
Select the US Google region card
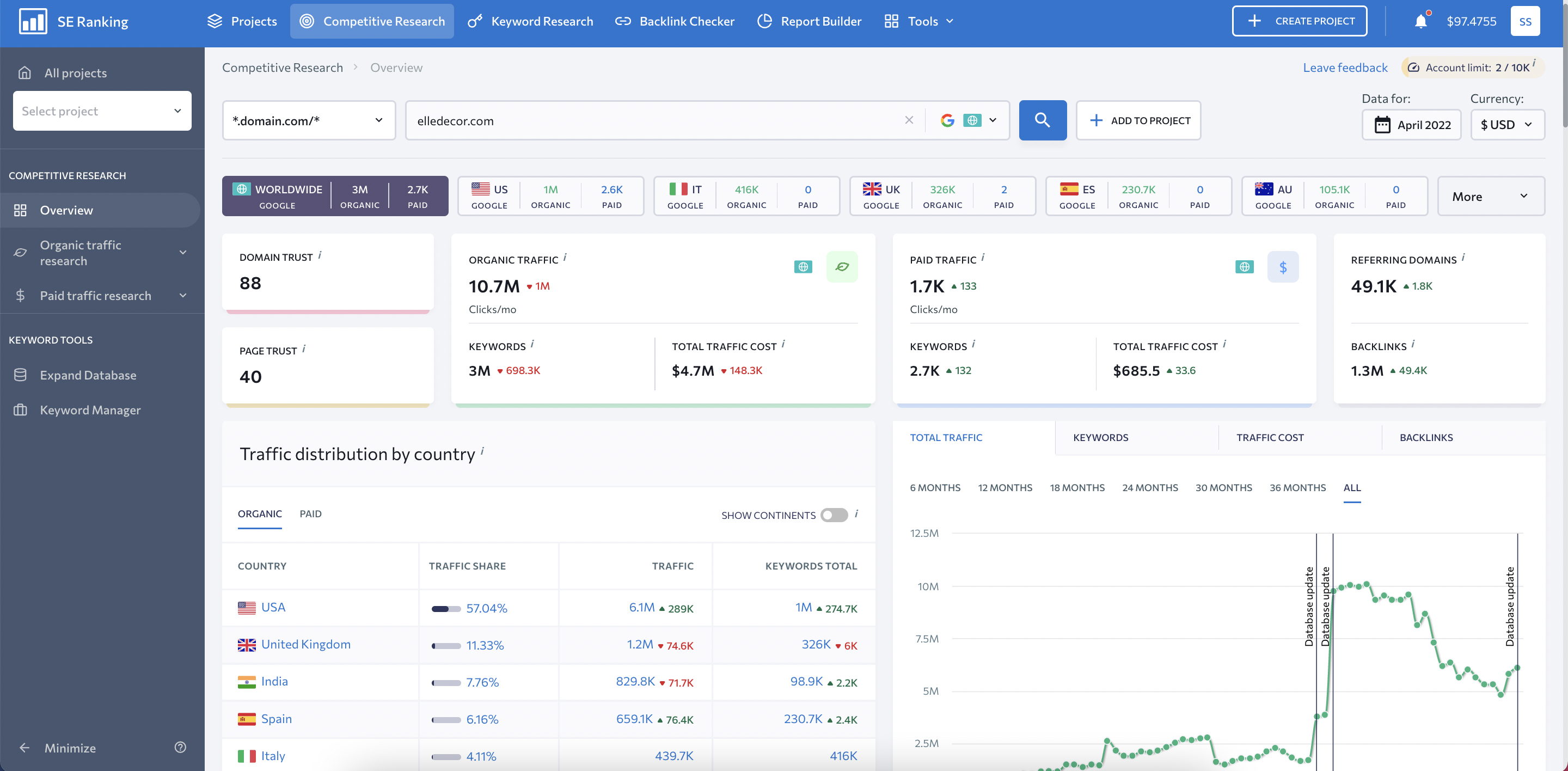550,196
